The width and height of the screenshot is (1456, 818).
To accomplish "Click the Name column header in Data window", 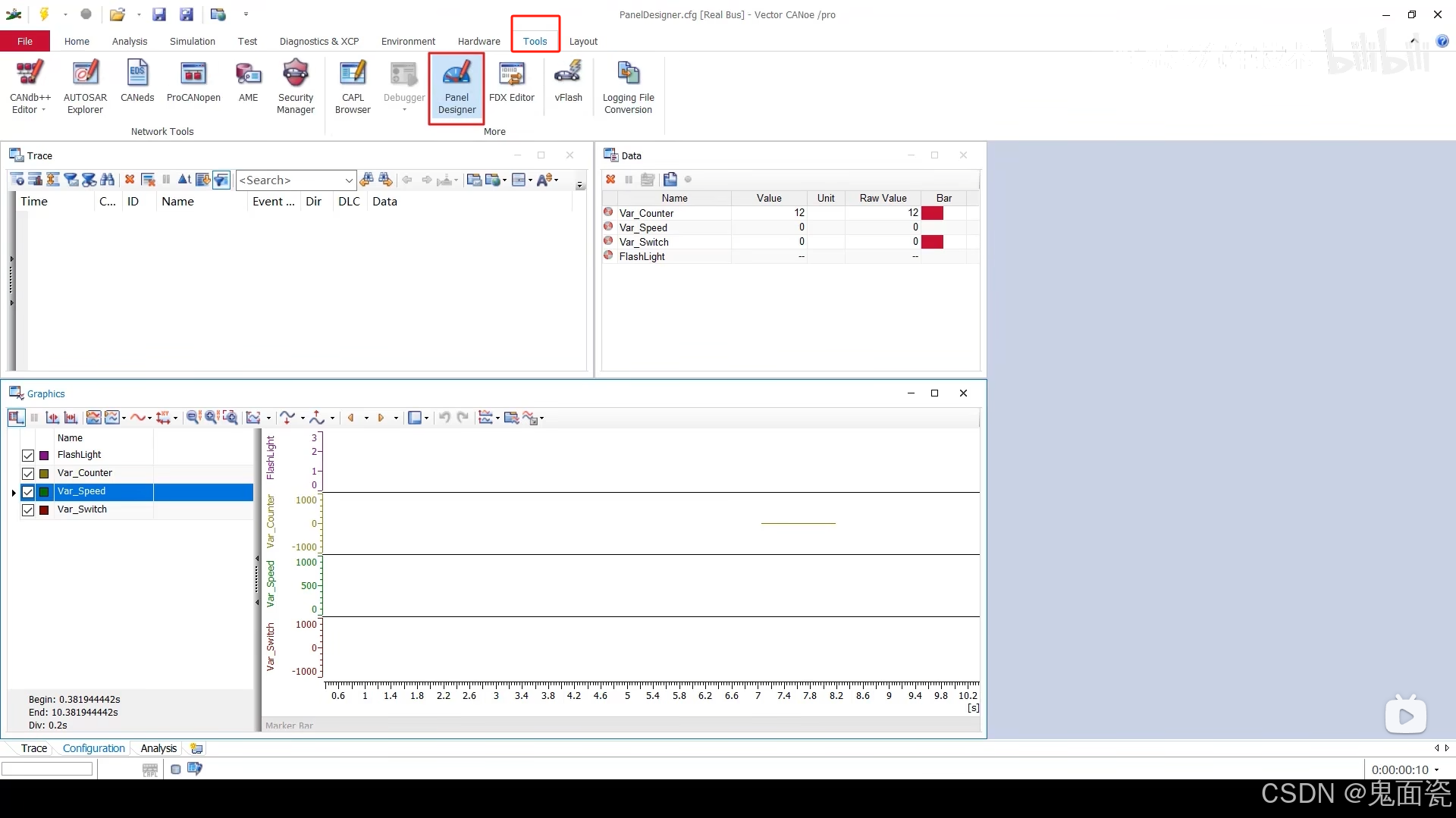I will [x=674, y=198].
